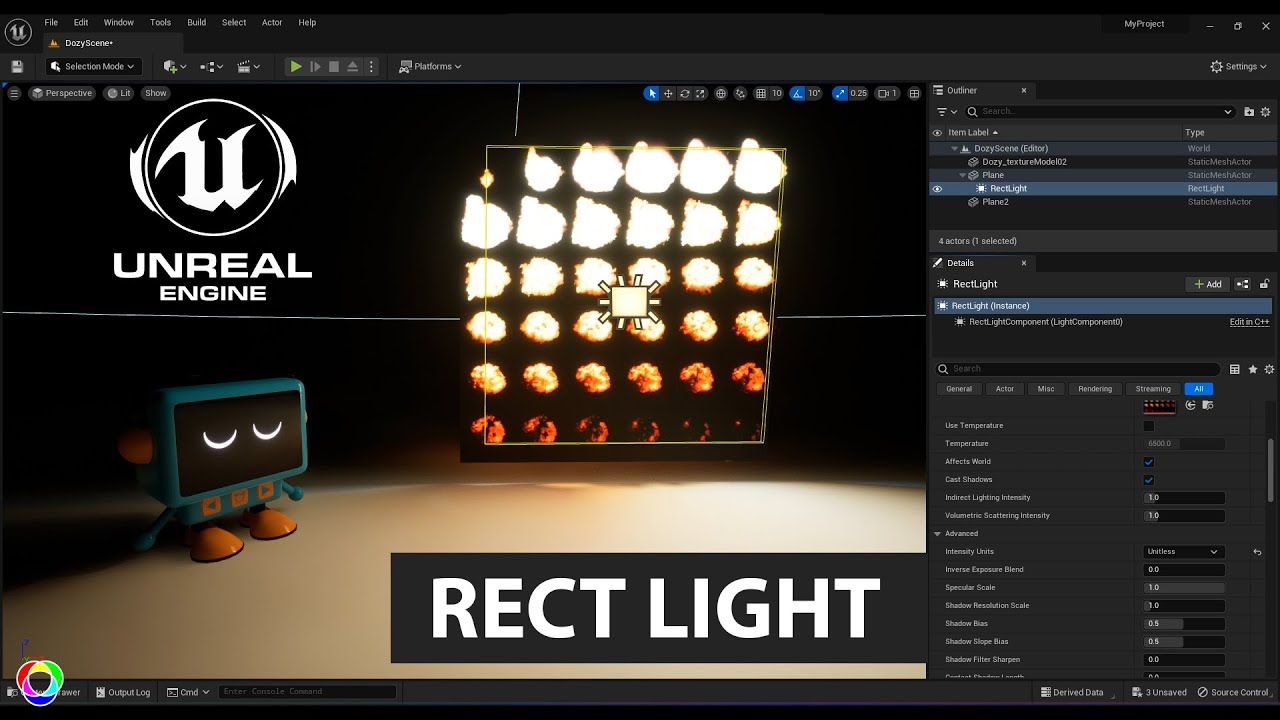The height and width of the screenshot is (720, 1280).
Task: Open Intensity Units Unitless dropdown
Action: [x=1183, y=551]
